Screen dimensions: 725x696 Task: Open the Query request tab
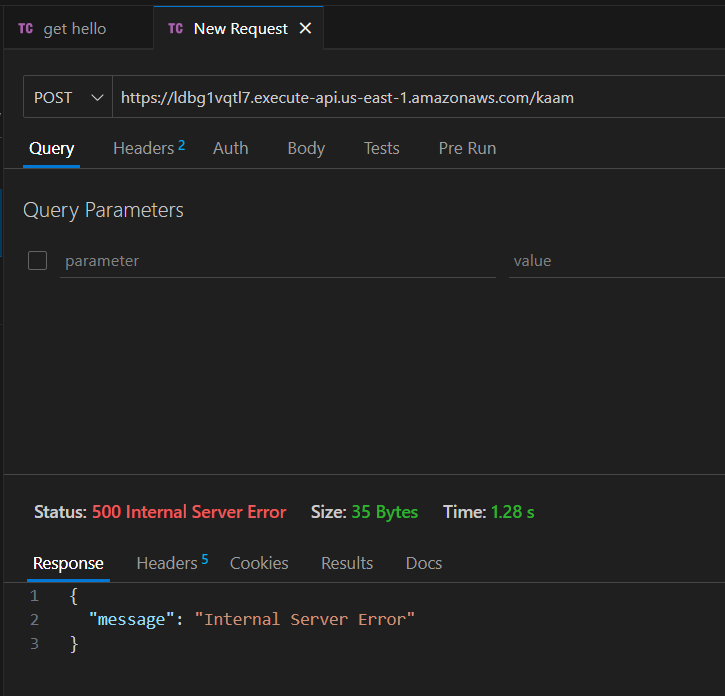point(51,148)
